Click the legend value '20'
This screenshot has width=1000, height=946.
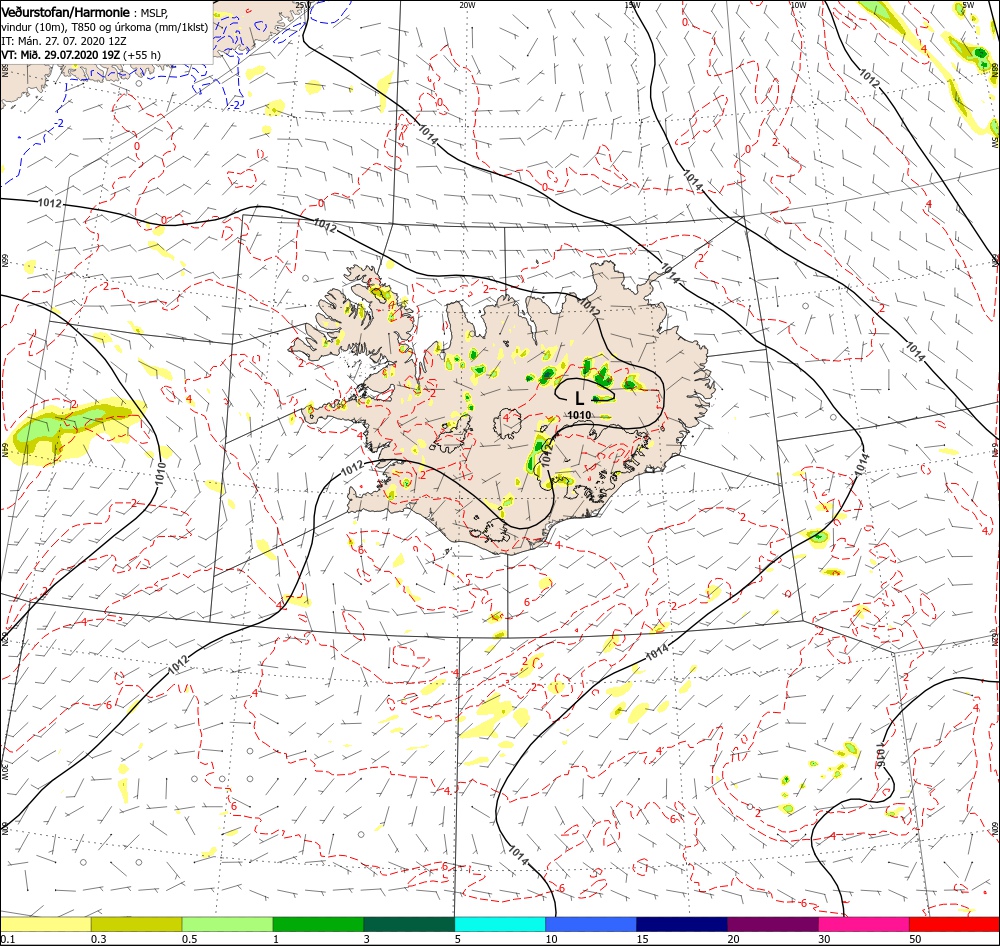[733, 939]
